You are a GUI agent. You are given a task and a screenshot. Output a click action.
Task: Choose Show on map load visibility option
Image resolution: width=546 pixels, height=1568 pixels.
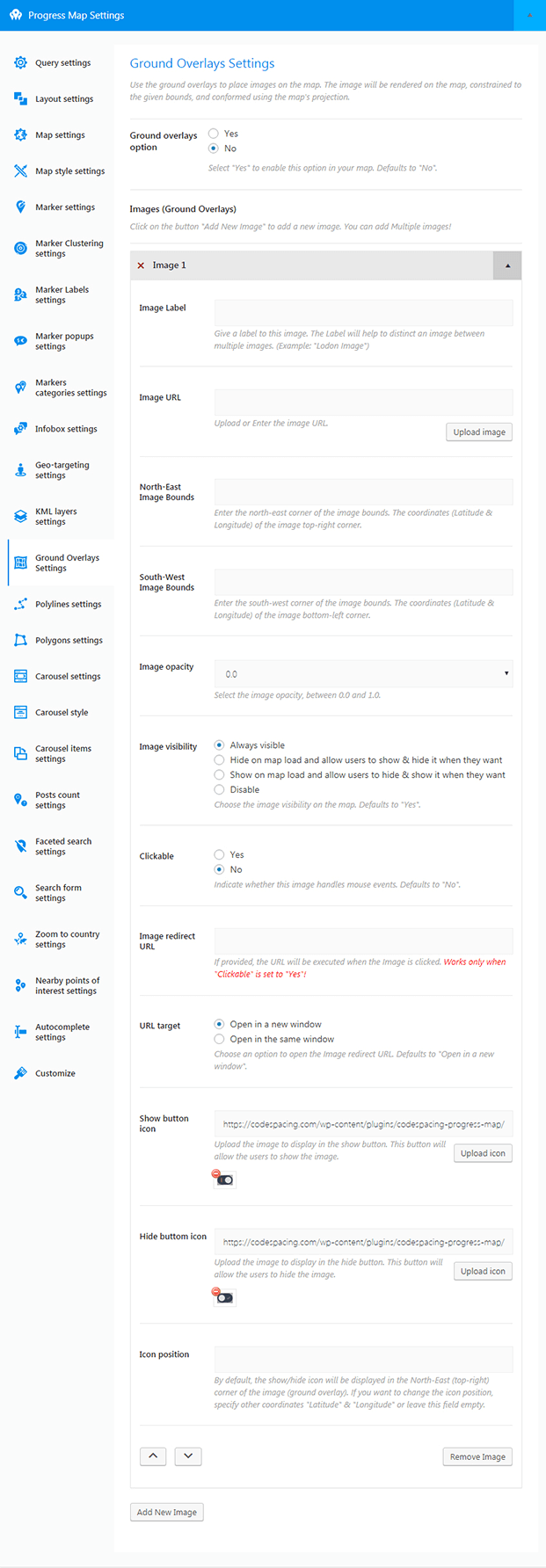tap(220, 775)
